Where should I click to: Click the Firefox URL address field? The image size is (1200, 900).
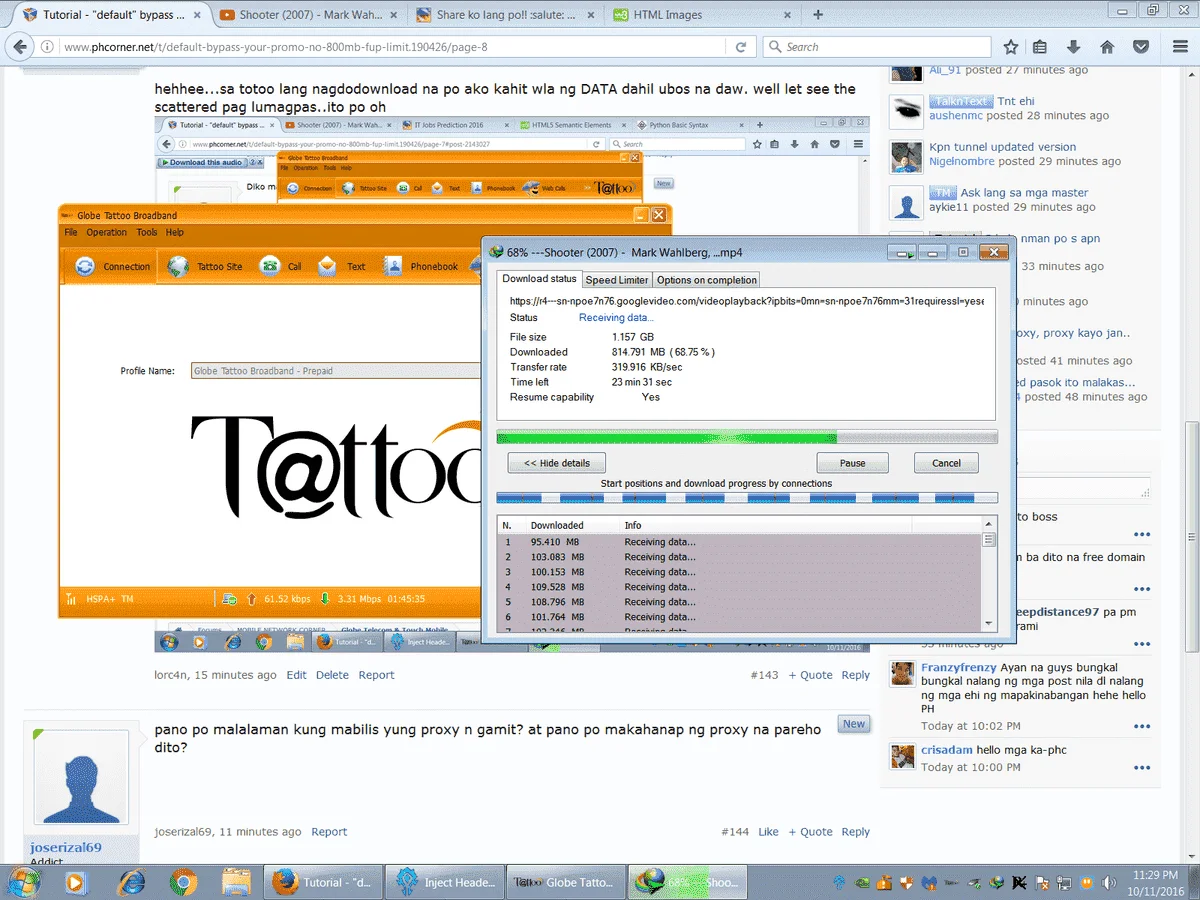click(395, 47)
